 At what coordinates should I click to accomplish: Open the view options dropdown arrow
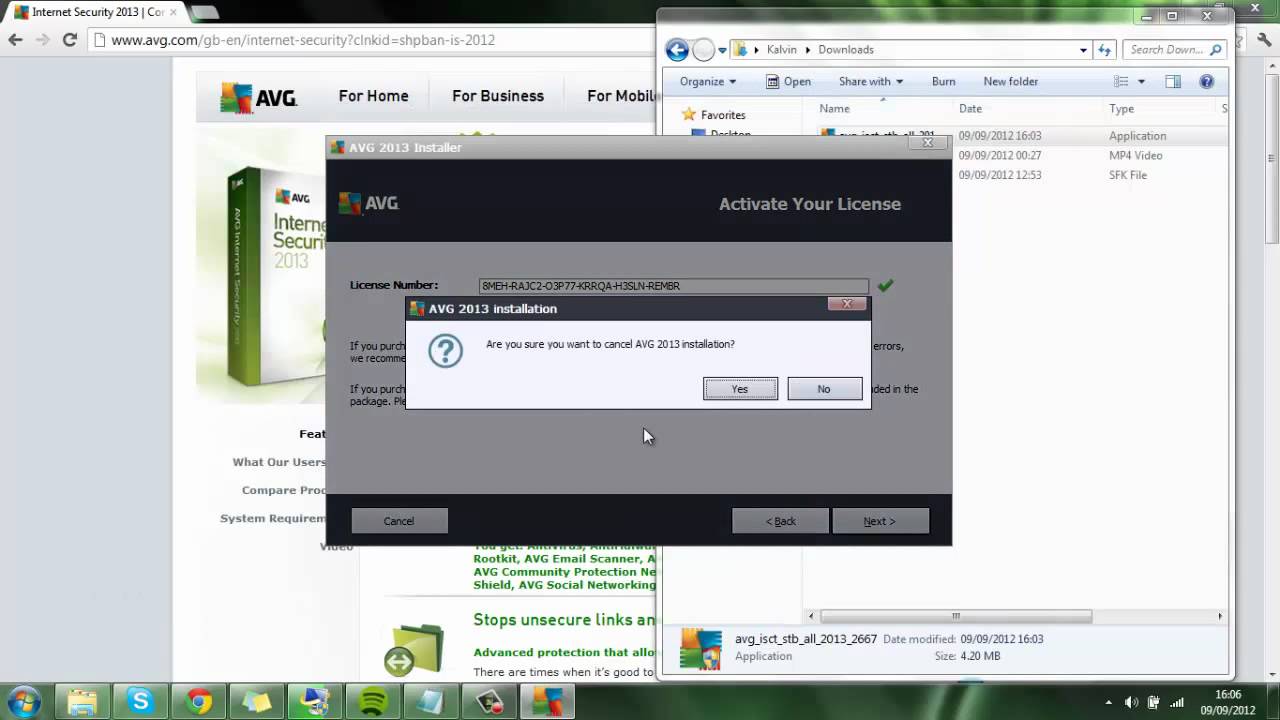pos(1141,82)
